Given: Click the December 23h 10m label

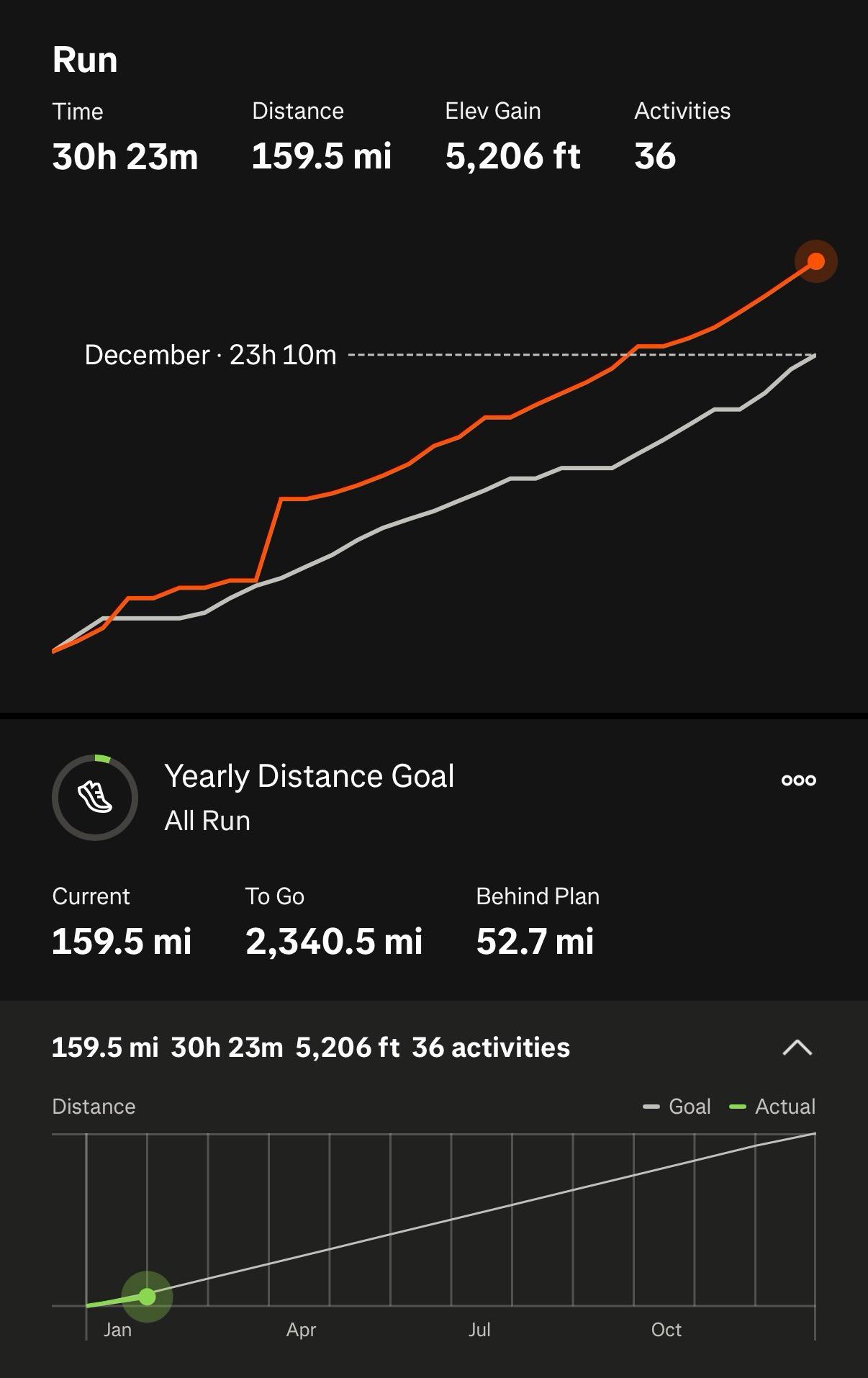Looking at the screenshot, I should tap(210, 355).
